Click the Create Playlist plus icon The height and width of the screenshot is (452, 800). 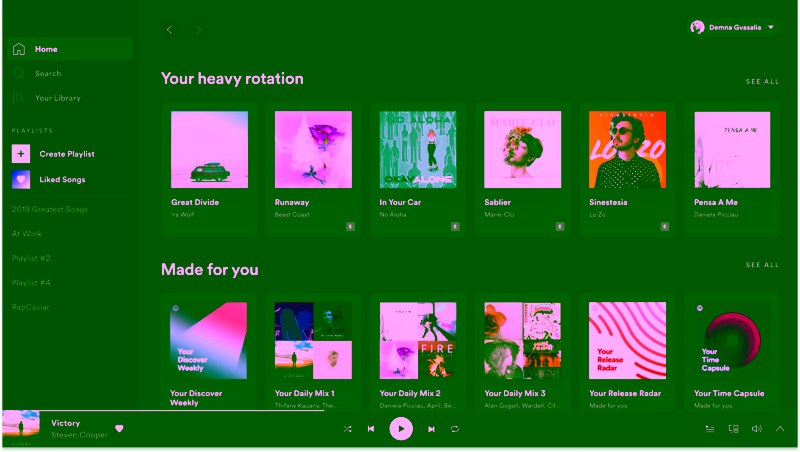click(x=21, y=154)
